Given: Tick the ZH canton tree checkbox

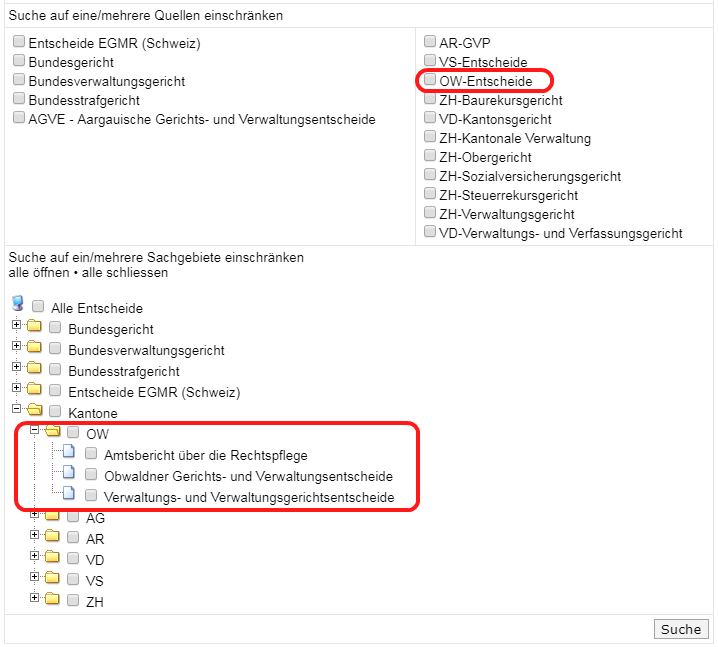Looking at the screenshot, I should (x=73, y=600).
